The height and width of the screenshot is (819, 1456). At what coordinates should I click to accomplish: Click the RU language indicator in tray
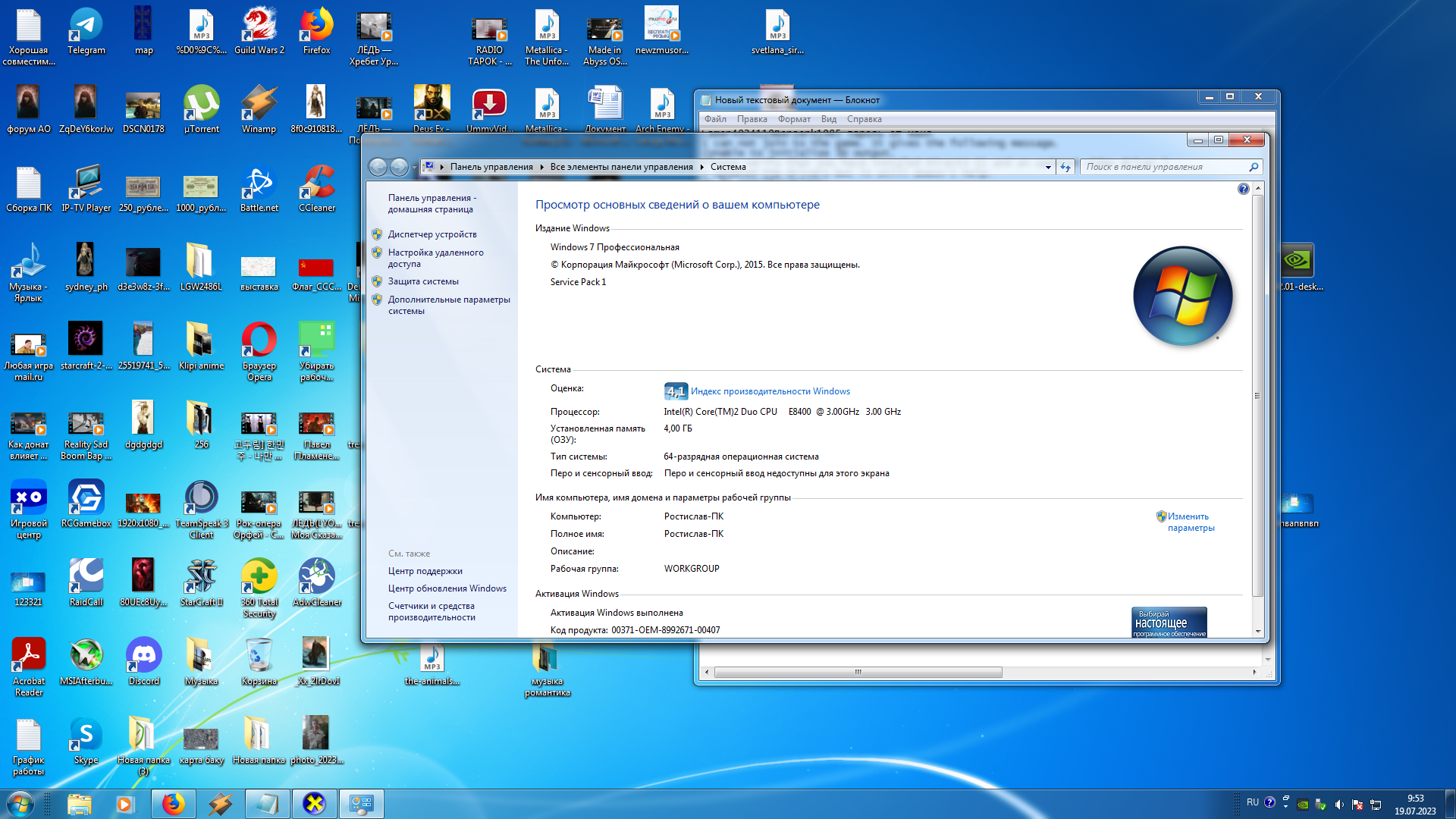pyautogui.click(x=1253, y=802)
